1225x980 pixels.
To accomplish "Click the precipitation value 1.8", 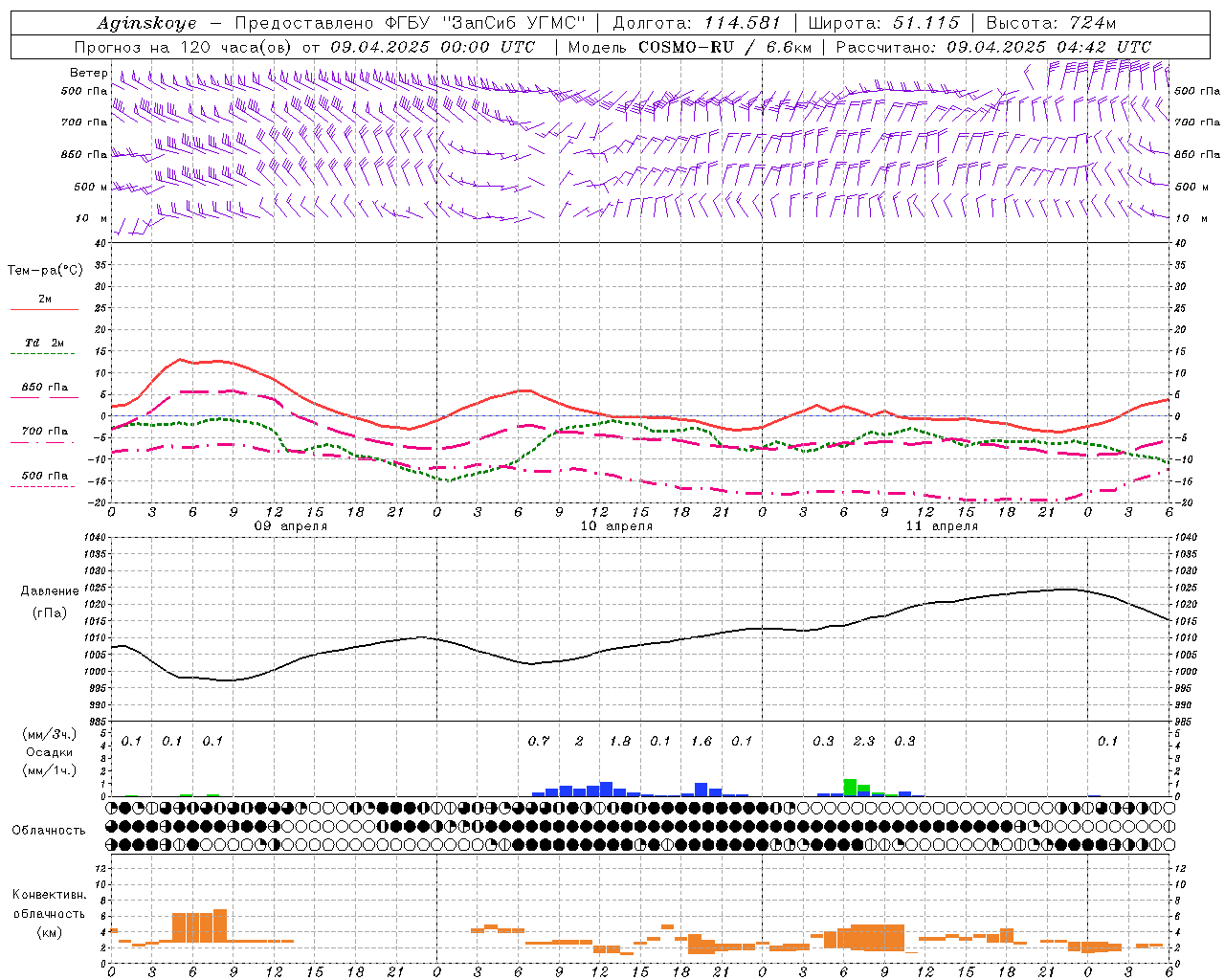I will [x=620, y=742].
